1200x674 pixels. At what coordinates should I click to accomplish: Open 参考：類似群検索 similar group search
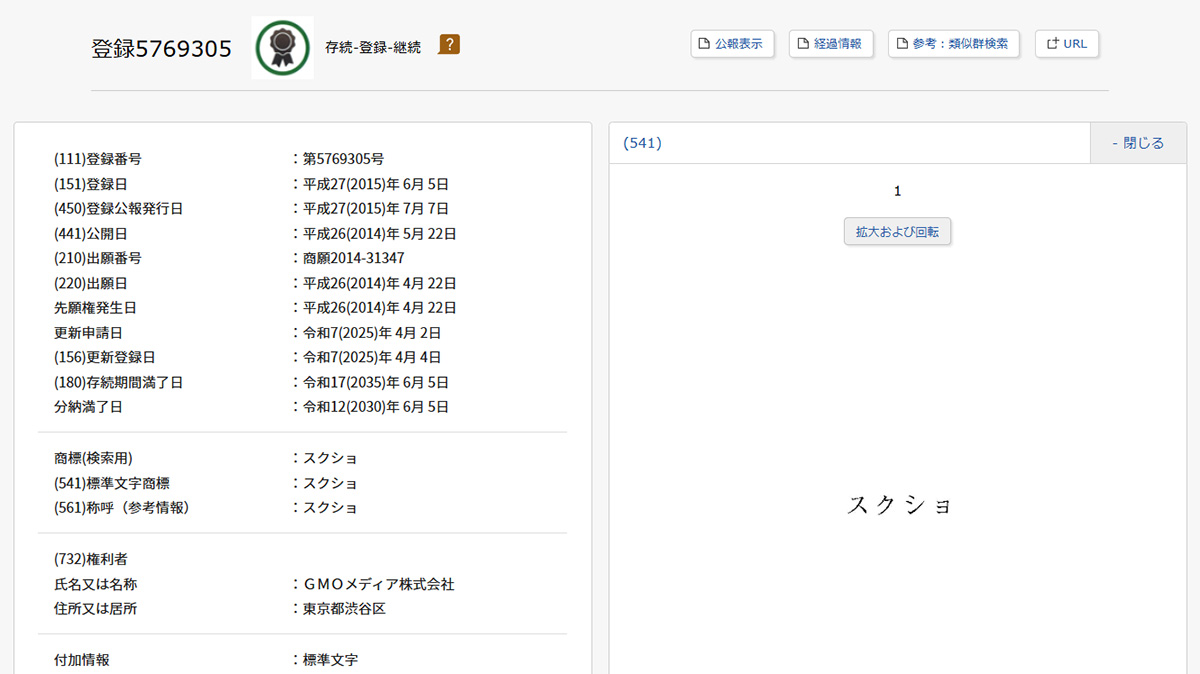pos(953,44)
